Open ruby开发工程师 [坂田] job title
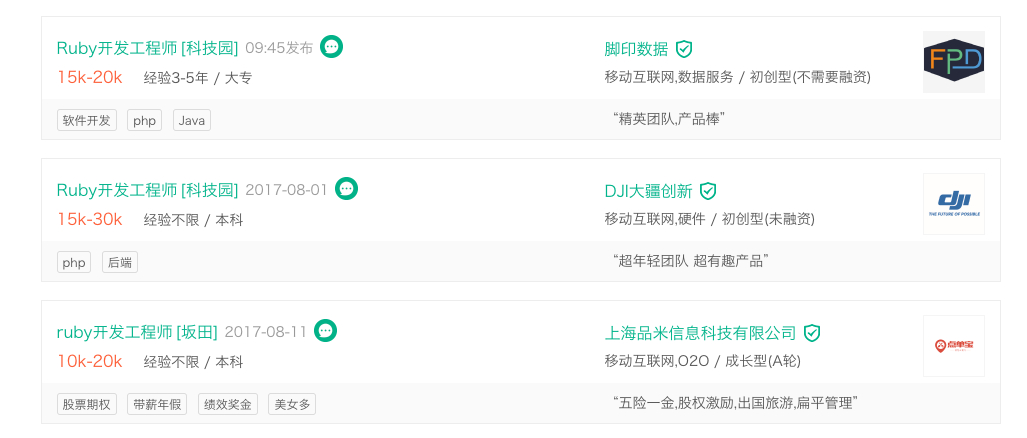Viewport: 1027px width, 438px height. [137, 332]
